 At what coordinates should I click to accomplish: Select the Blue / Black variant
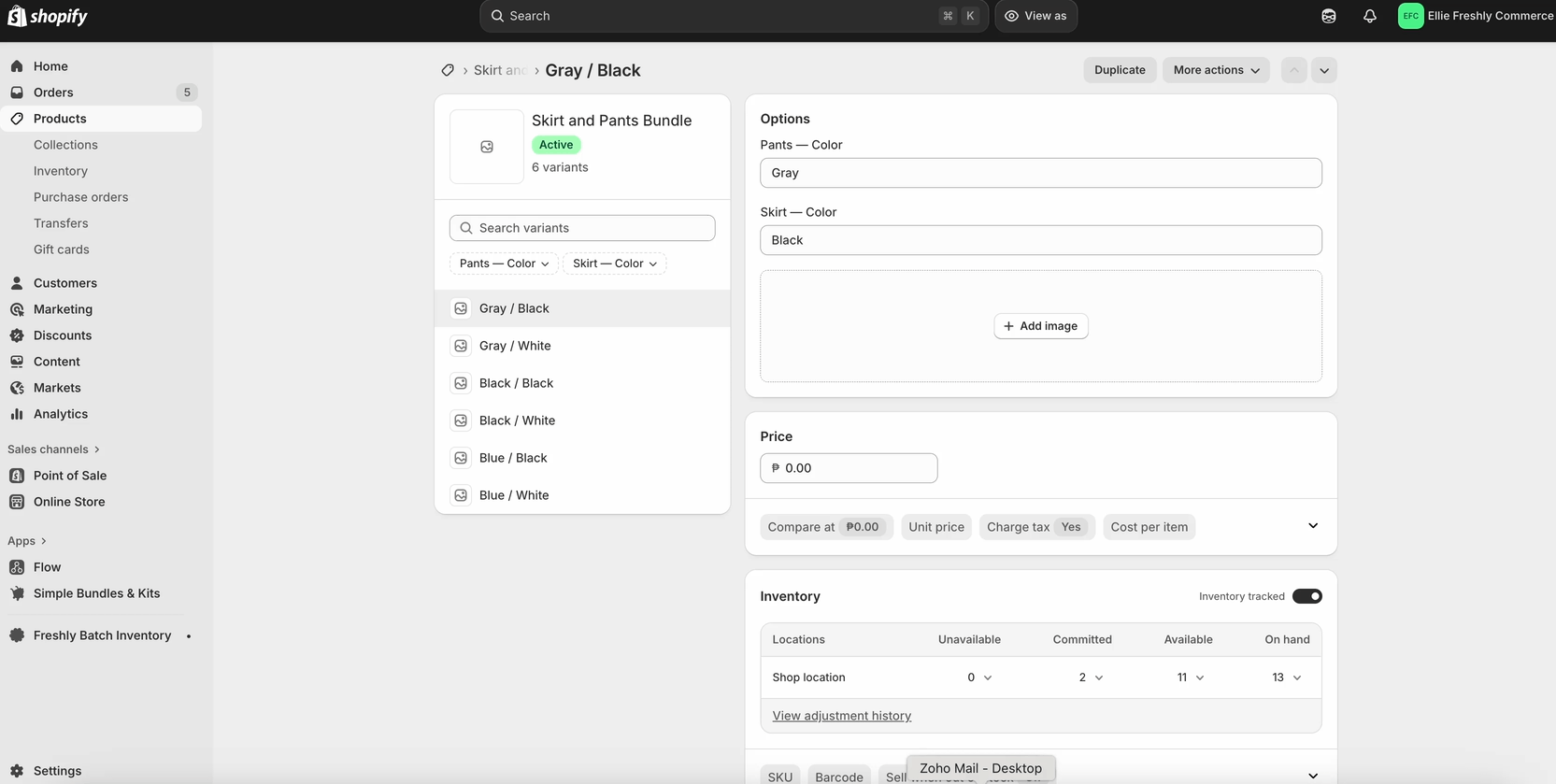pos(582,458)
